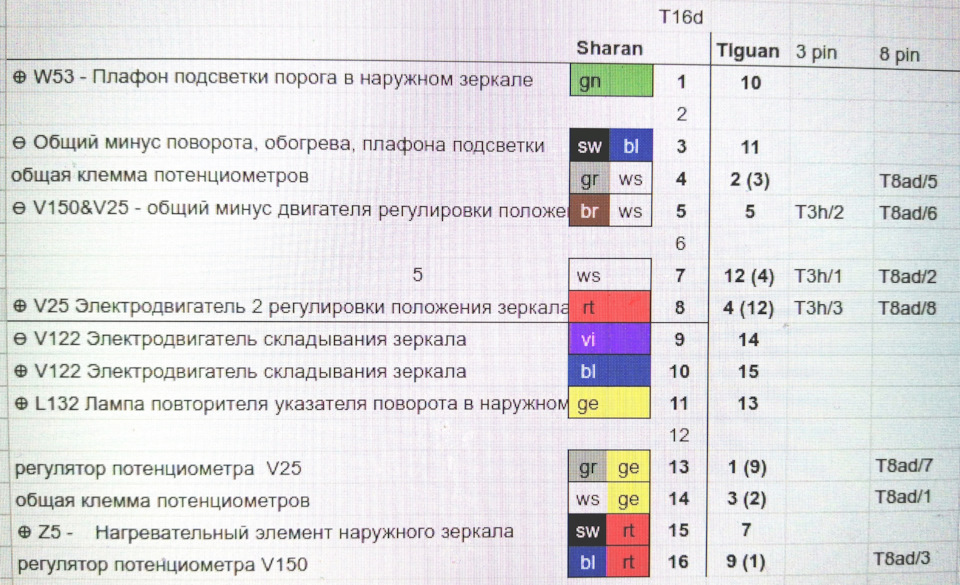
Task: Select the yellow 'ge' cell in row 11
Action: tap(609, 403)
